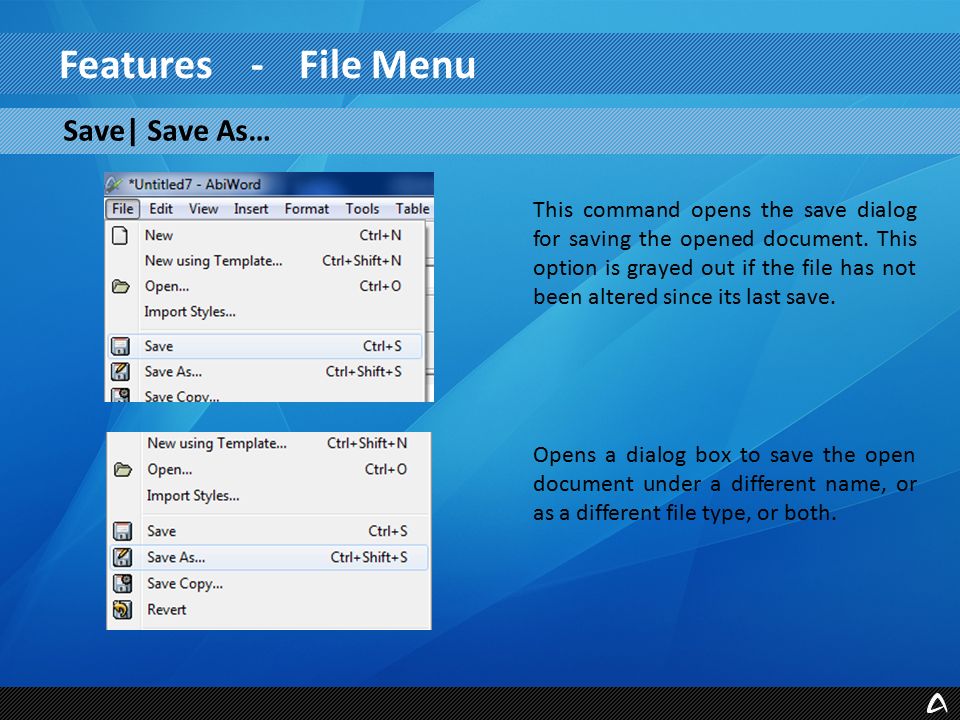Click the Ctrl+N shortcut text
This screenshot has height=720, width=960.
point(380,235)
